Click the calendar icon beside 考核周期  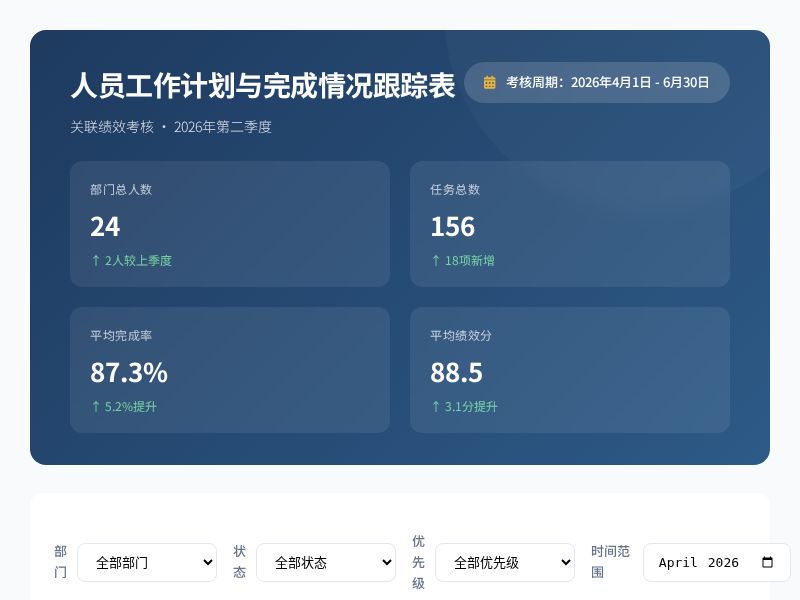click(489, 82)
